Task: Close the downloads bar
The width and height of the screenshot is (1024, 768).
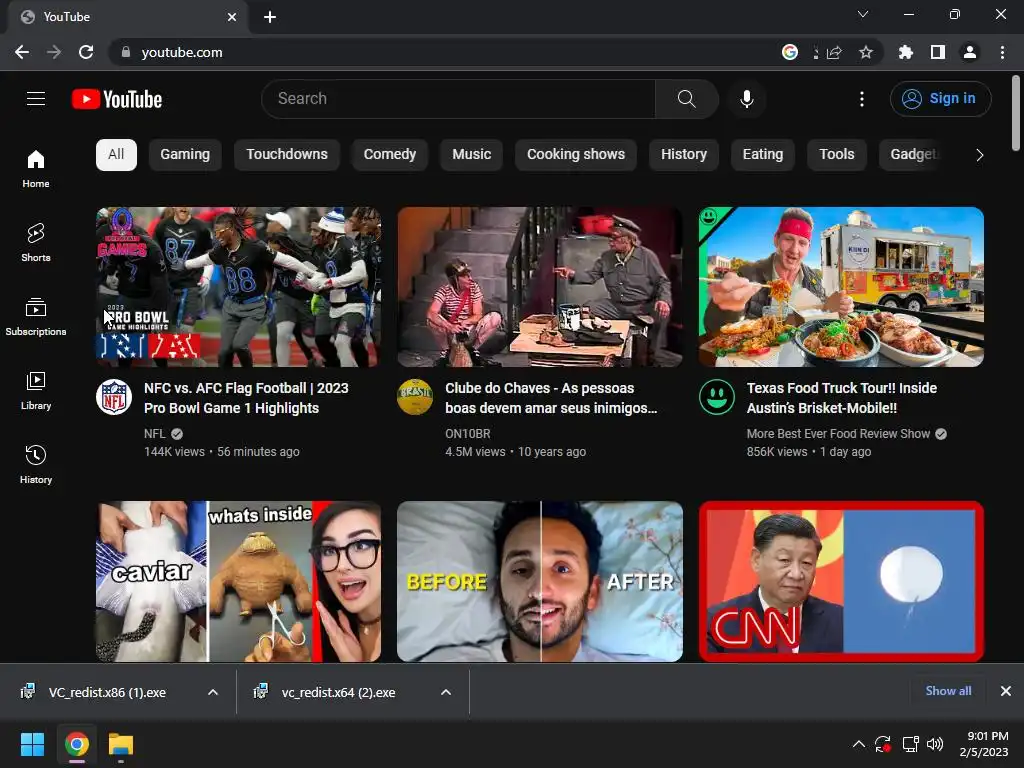Action: [x=1006, y=691]
